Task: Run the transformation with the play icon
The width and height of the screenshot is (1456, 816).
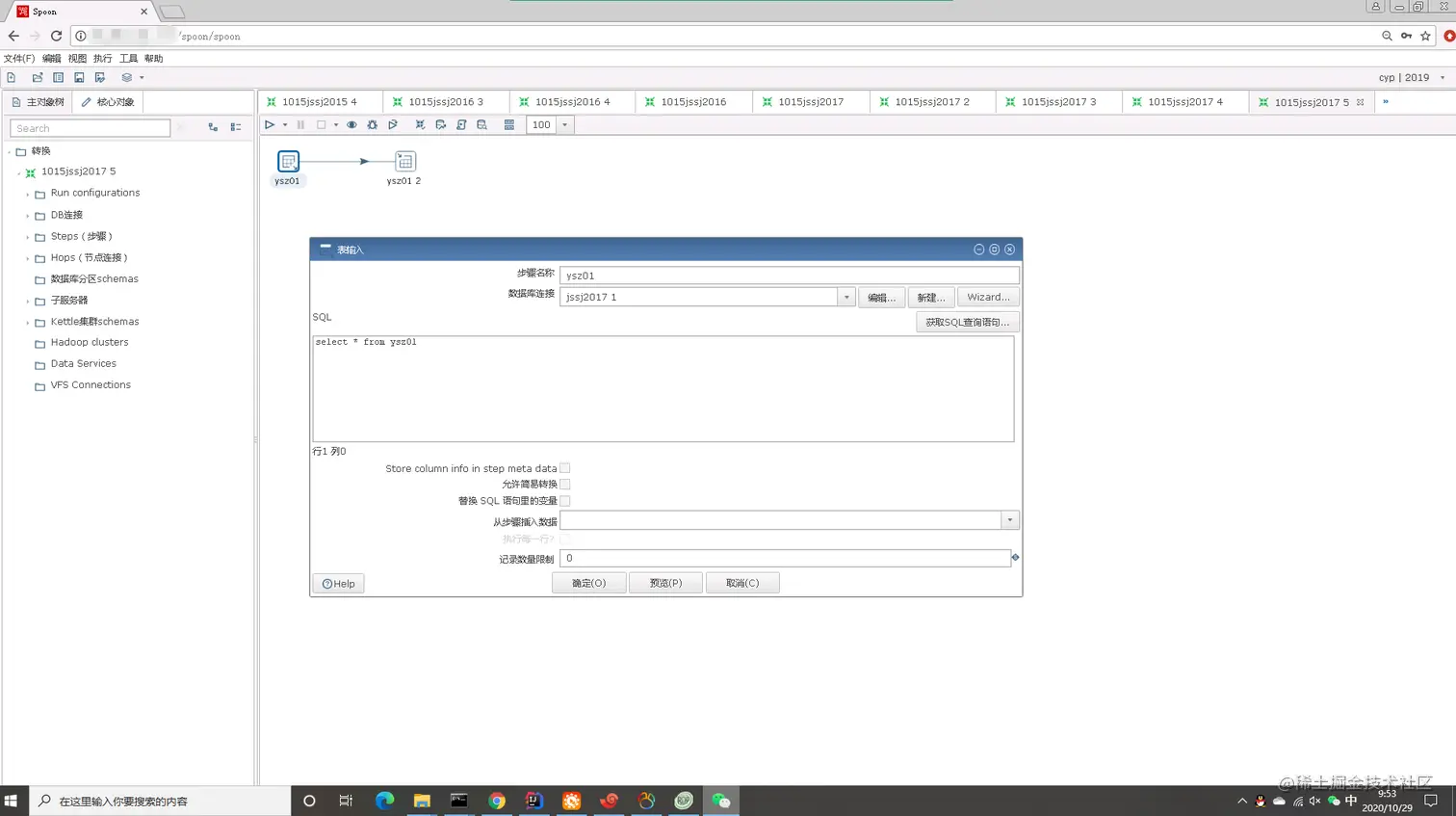Action: click(x=270, y=124)
